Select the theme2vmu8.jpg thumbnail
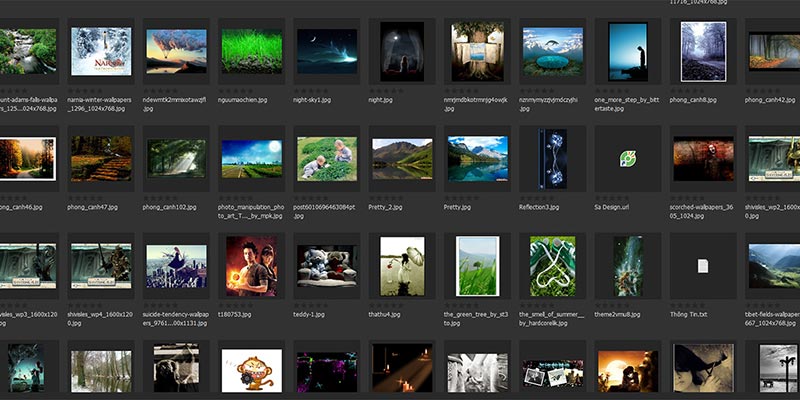Viewport: 800px width, 400px height. 628,266
